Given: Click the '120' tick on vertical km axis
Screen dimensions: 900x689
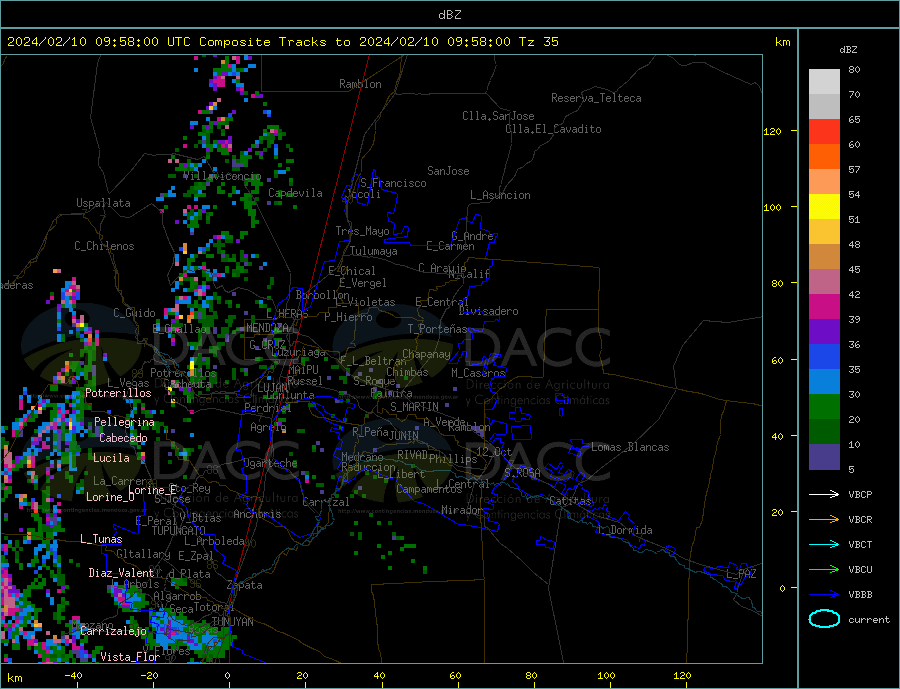Looking at the screenshot, I should point(772,131).
